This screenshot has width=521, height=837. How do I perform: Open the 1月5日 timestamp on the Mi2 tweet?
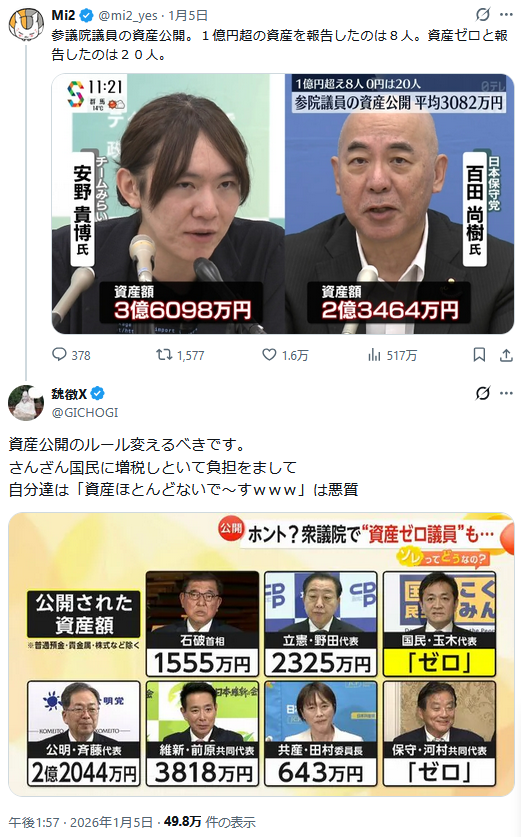coord(188,15)
